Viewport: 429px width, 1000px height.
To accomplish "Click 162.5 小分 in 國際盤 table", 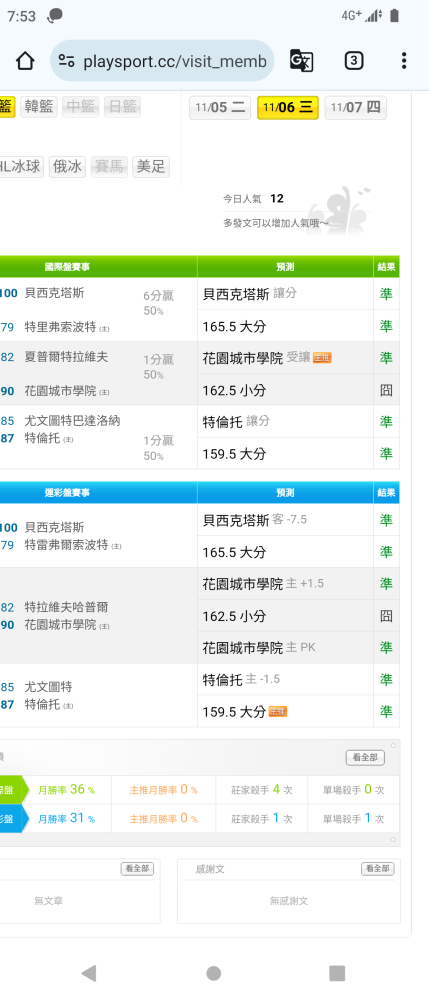I will pos(234,390).
